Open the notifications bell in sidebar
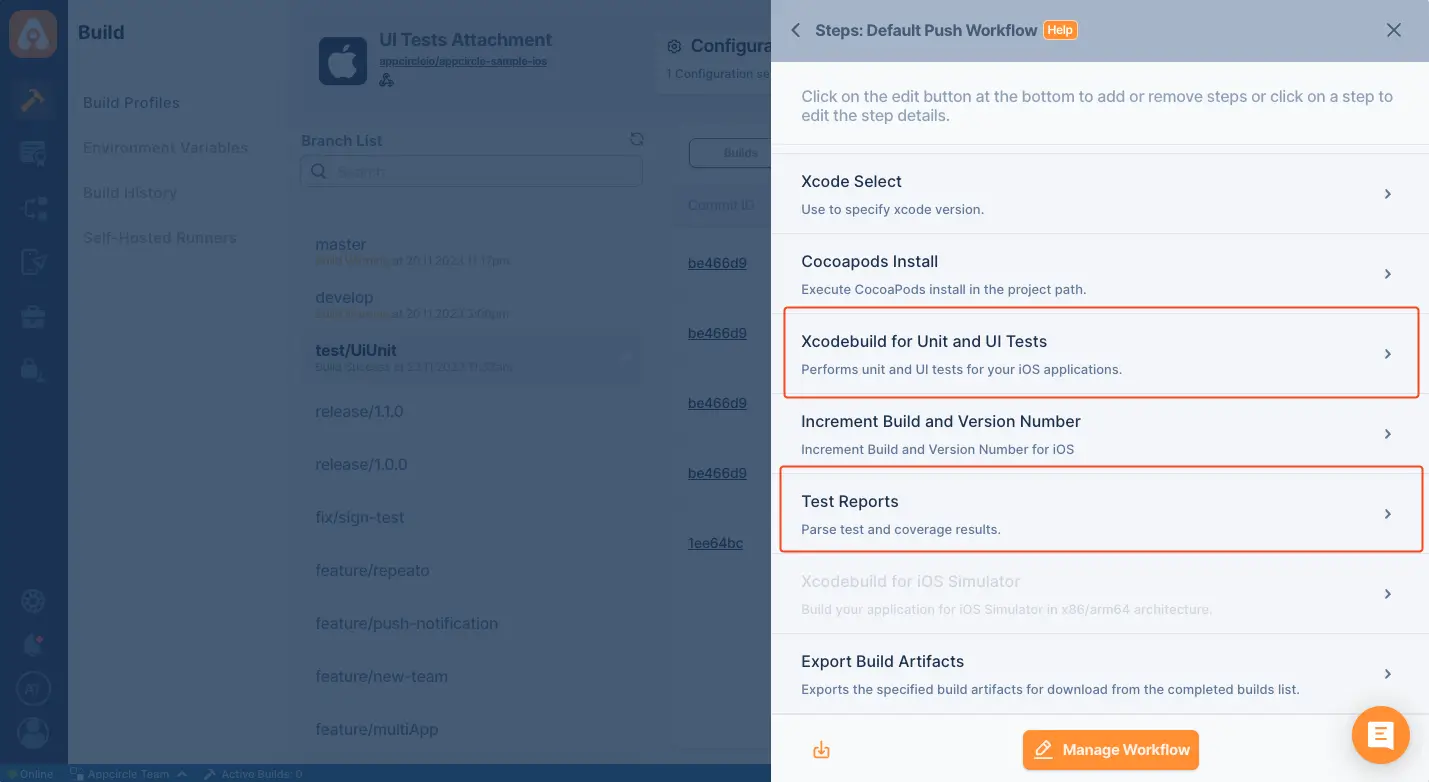The height and width of the screenshot is (782, 1429). 33,643
